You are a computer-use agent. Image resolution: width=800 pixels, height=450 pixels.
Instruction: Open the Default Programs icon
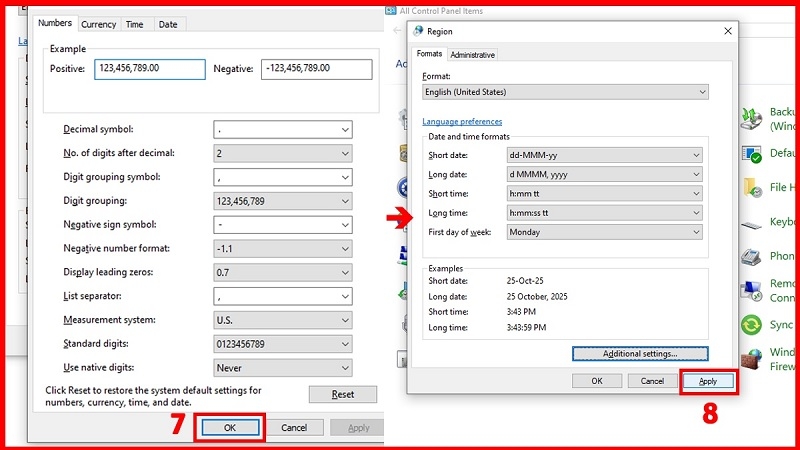752,154
